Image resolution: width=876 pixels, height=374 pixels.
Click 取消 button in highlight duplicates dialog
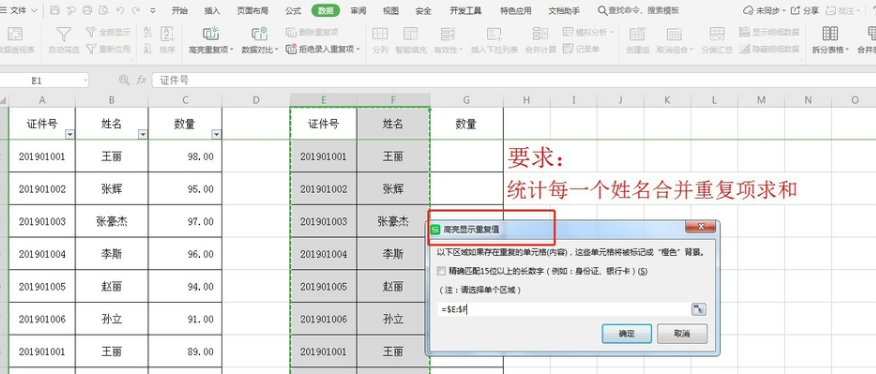(682, 334)
